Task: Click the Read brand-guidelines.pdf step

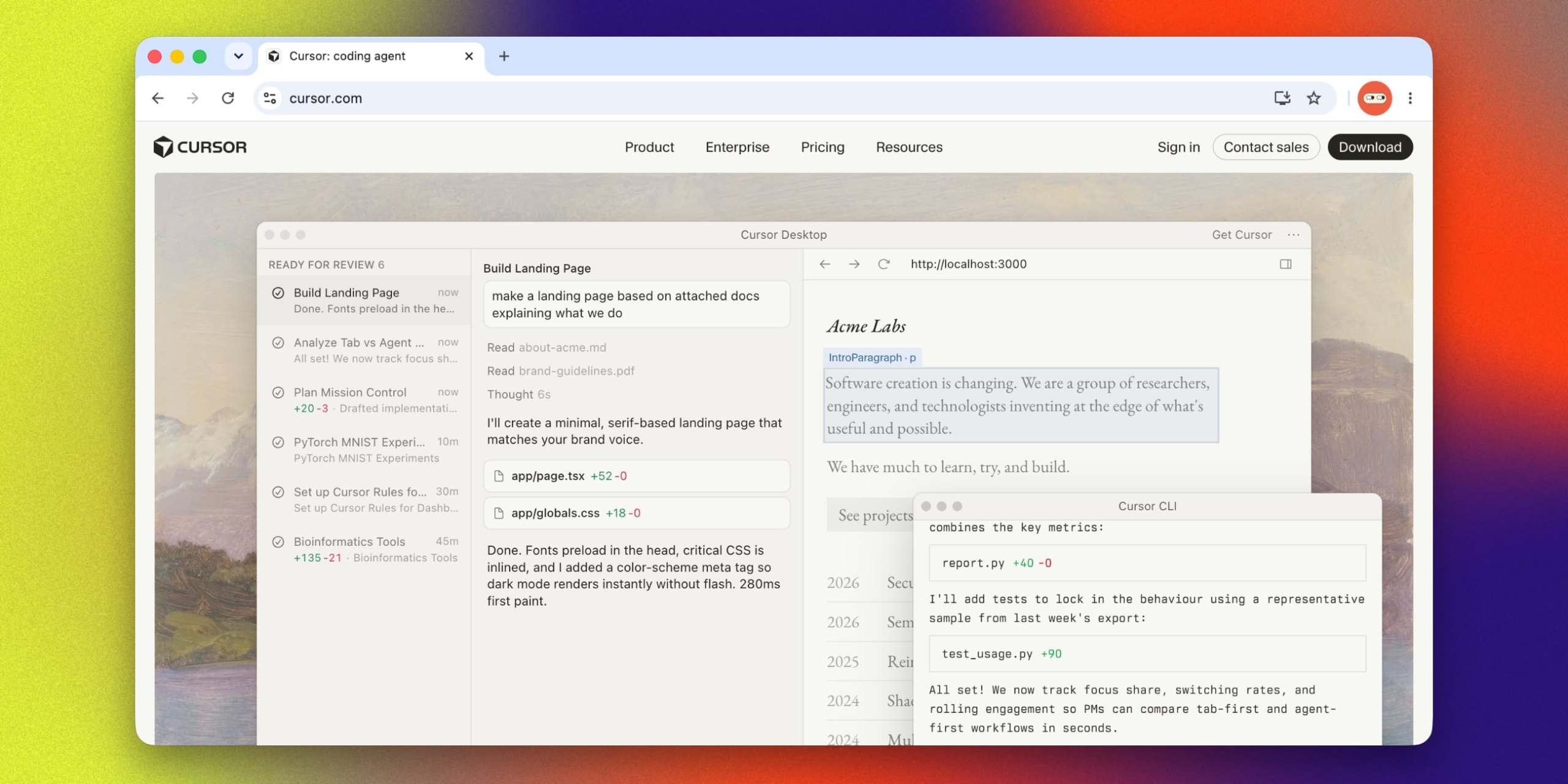Action: tap(560, 371)
